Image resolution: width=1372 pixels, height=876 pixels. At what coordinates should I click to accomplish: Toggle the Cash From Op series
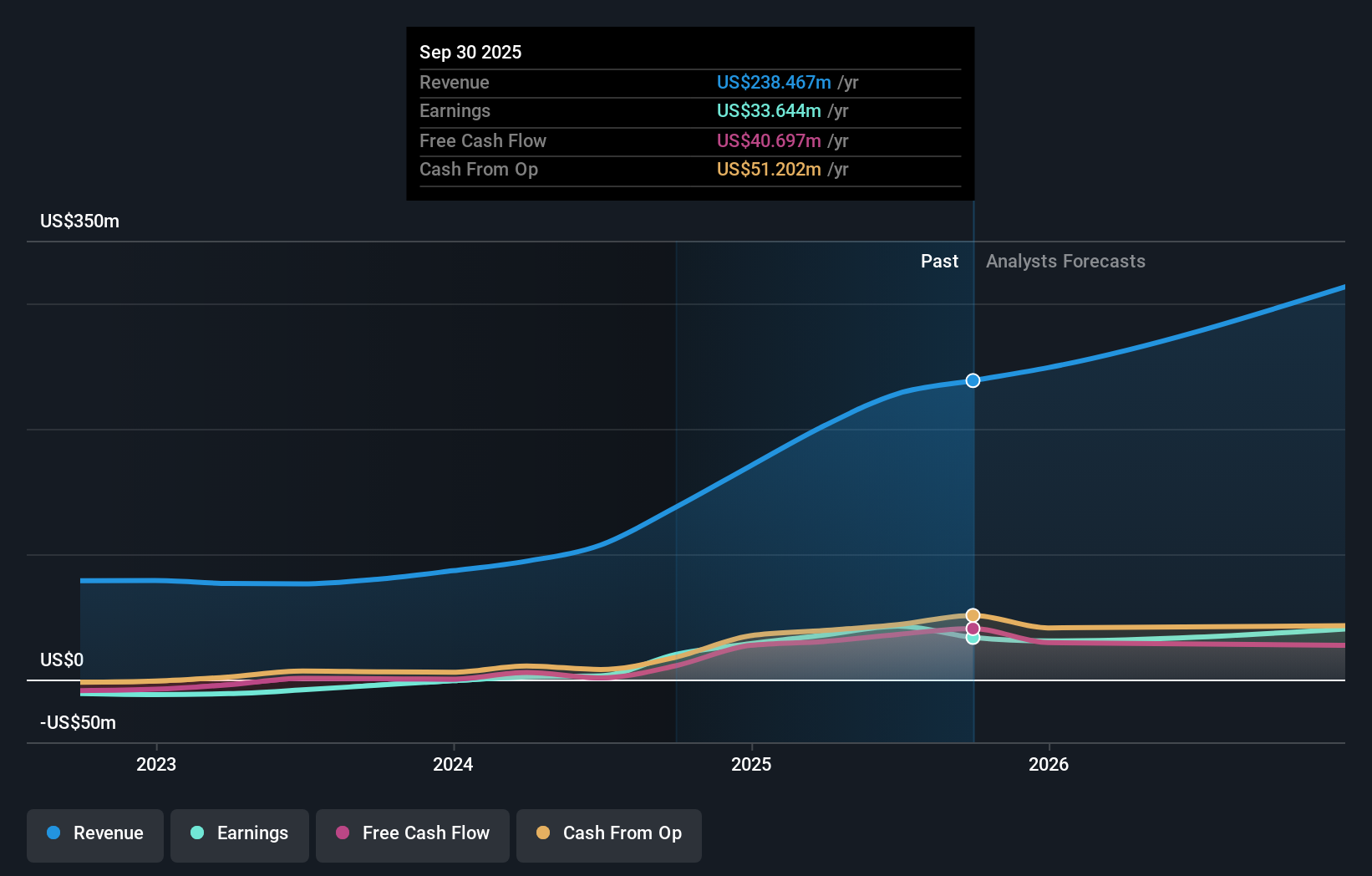[x=608, y=833]
